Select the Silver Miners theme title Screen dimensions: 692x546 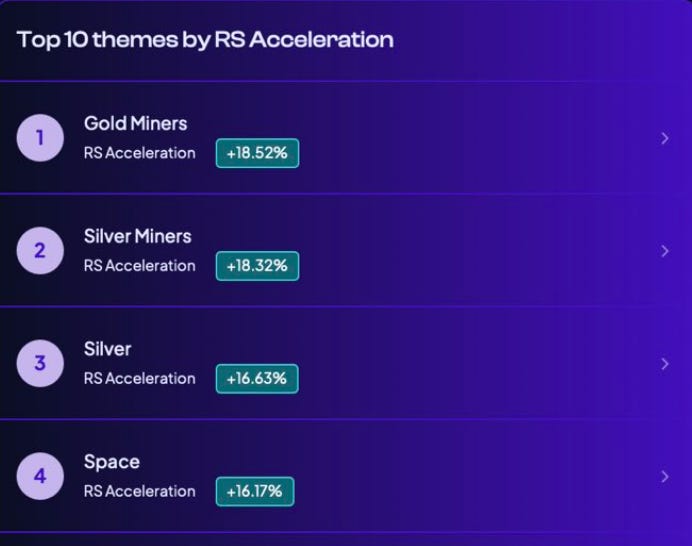(138, 237)
